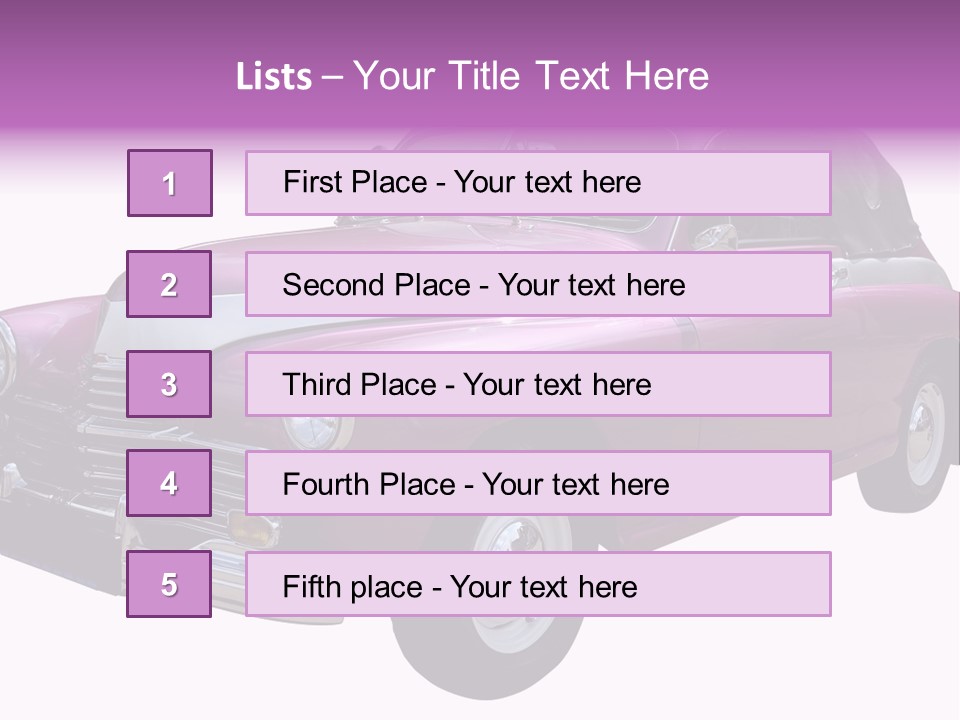Select the number 3 box
Viewport: 960px width, 720px height.
(169, 384)
